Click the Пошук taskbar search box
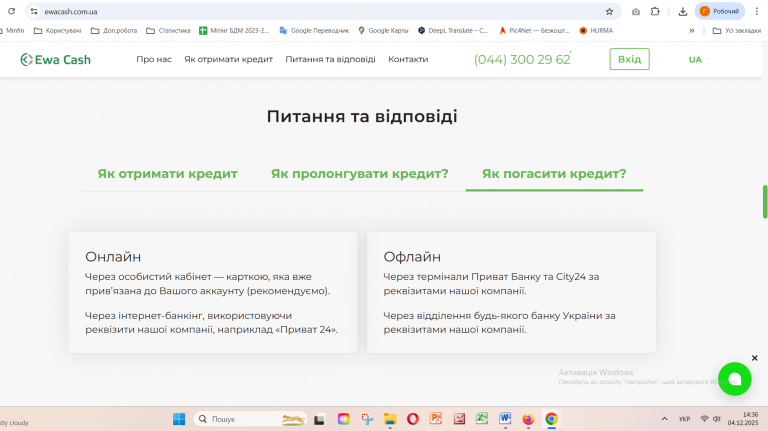This screenshot has width=768, height=431. (251, 419)
